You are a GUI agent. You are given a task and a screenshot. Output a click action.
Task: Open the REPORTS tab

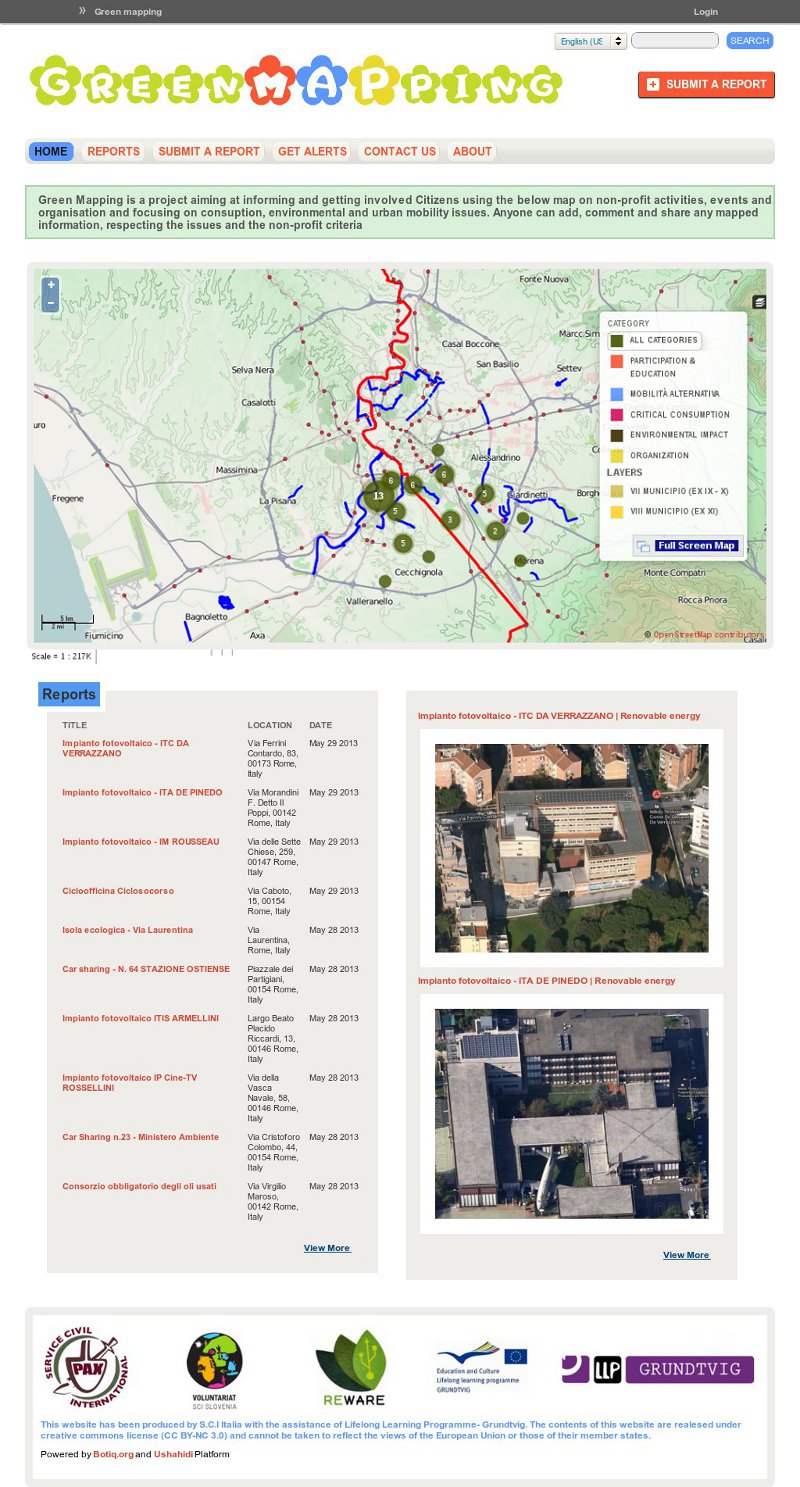[x=113, y=152]
